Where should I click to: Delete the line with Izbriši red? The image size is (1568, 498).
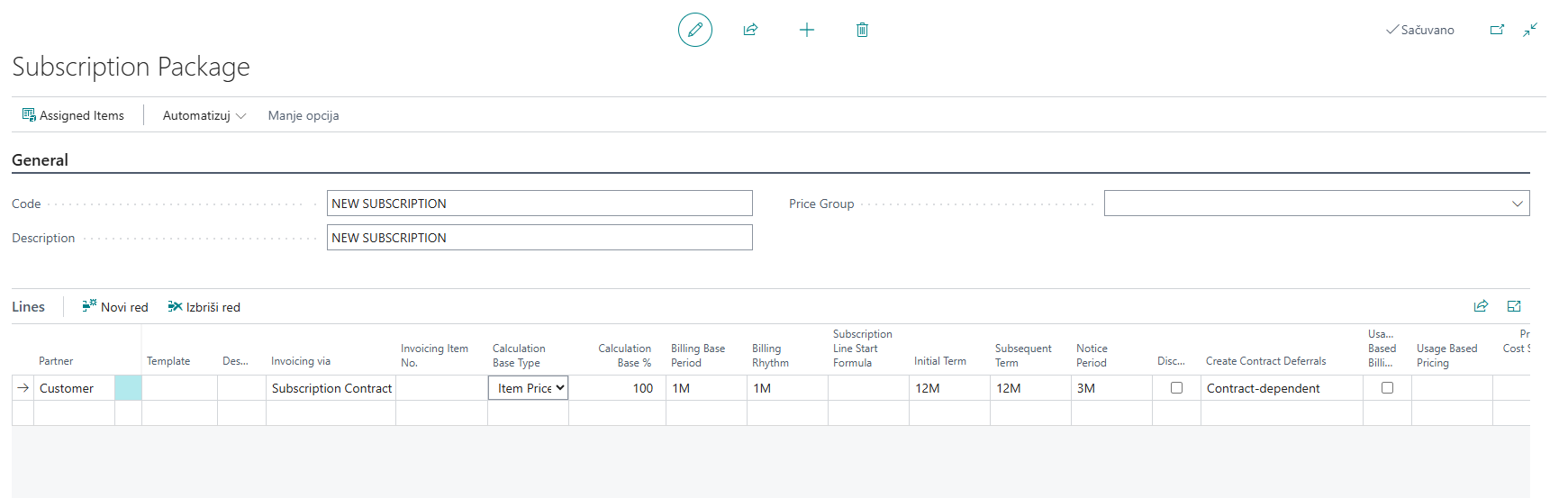tap(204, 307)
